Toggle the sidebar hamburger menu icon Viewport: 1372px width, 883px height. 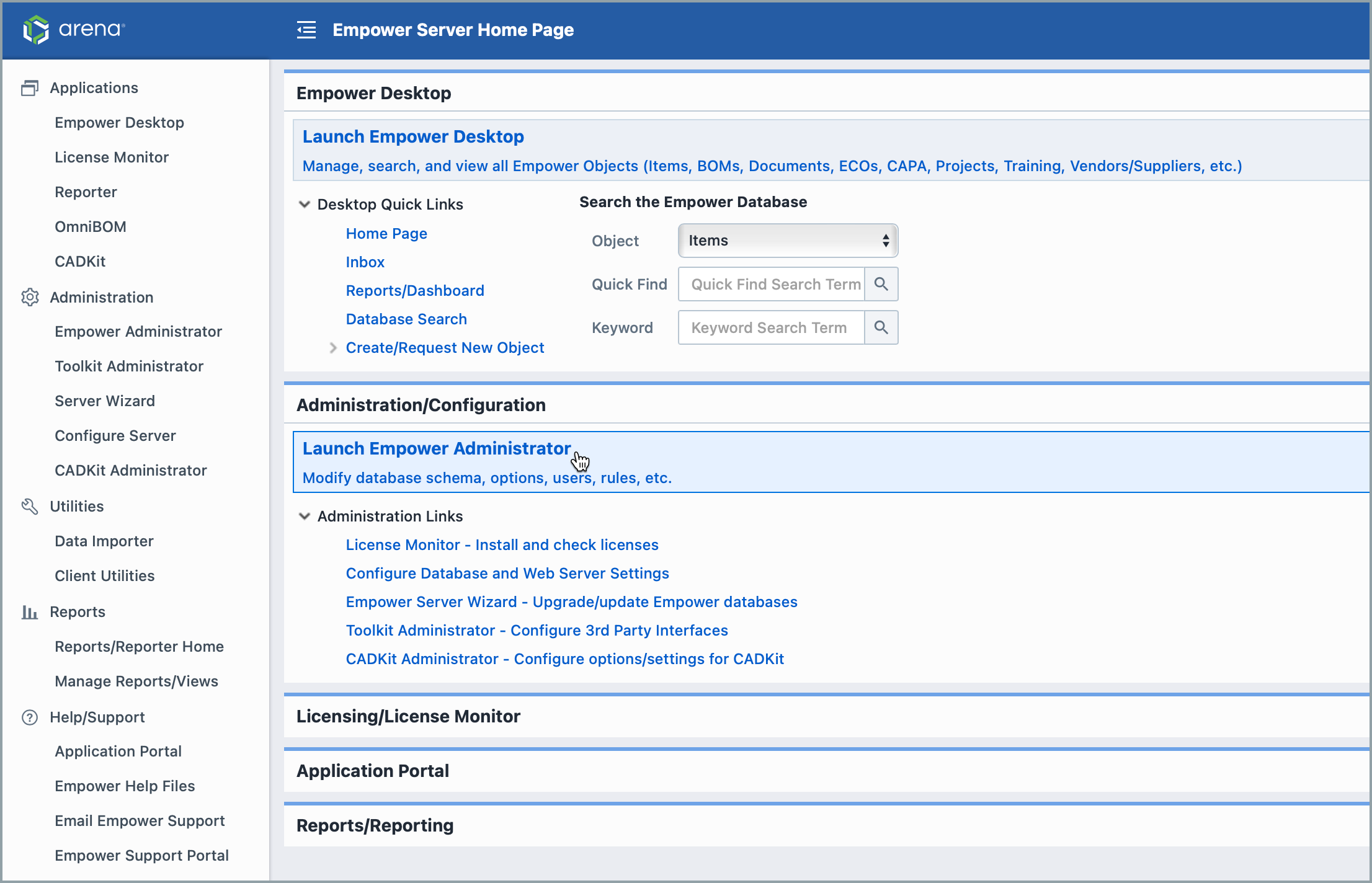(306, 30)
